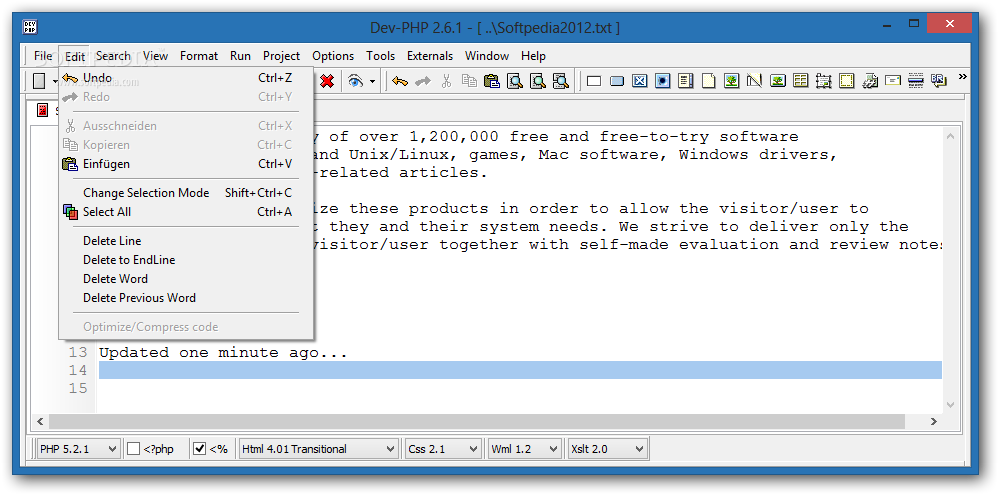Click the clipboard paste toolbar icon
The image size is (999, 495).
click(491, 82)
